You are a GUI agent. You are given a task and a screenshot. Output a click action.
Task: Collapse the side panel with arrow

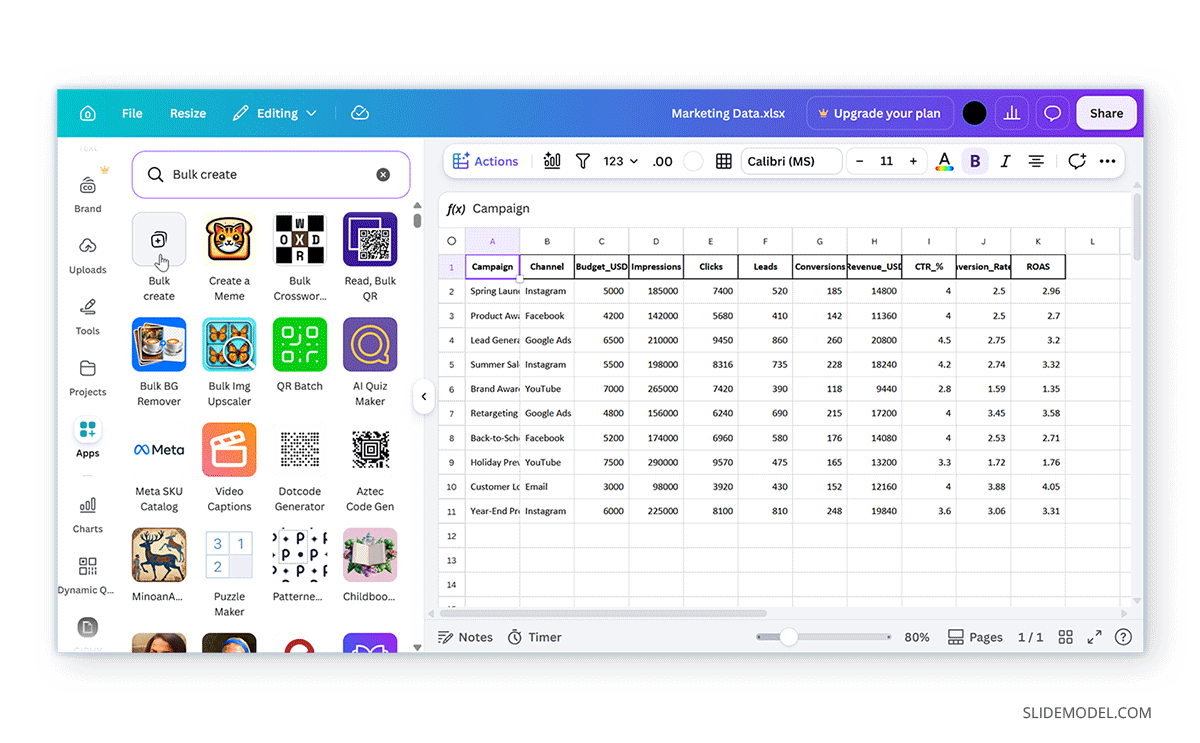click(x=424, y=397)
